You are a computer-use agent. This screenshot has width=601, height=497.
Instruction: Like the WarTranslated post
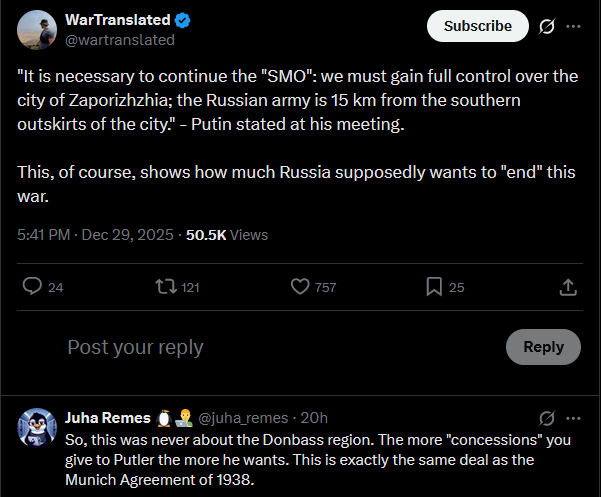point(300,287)
